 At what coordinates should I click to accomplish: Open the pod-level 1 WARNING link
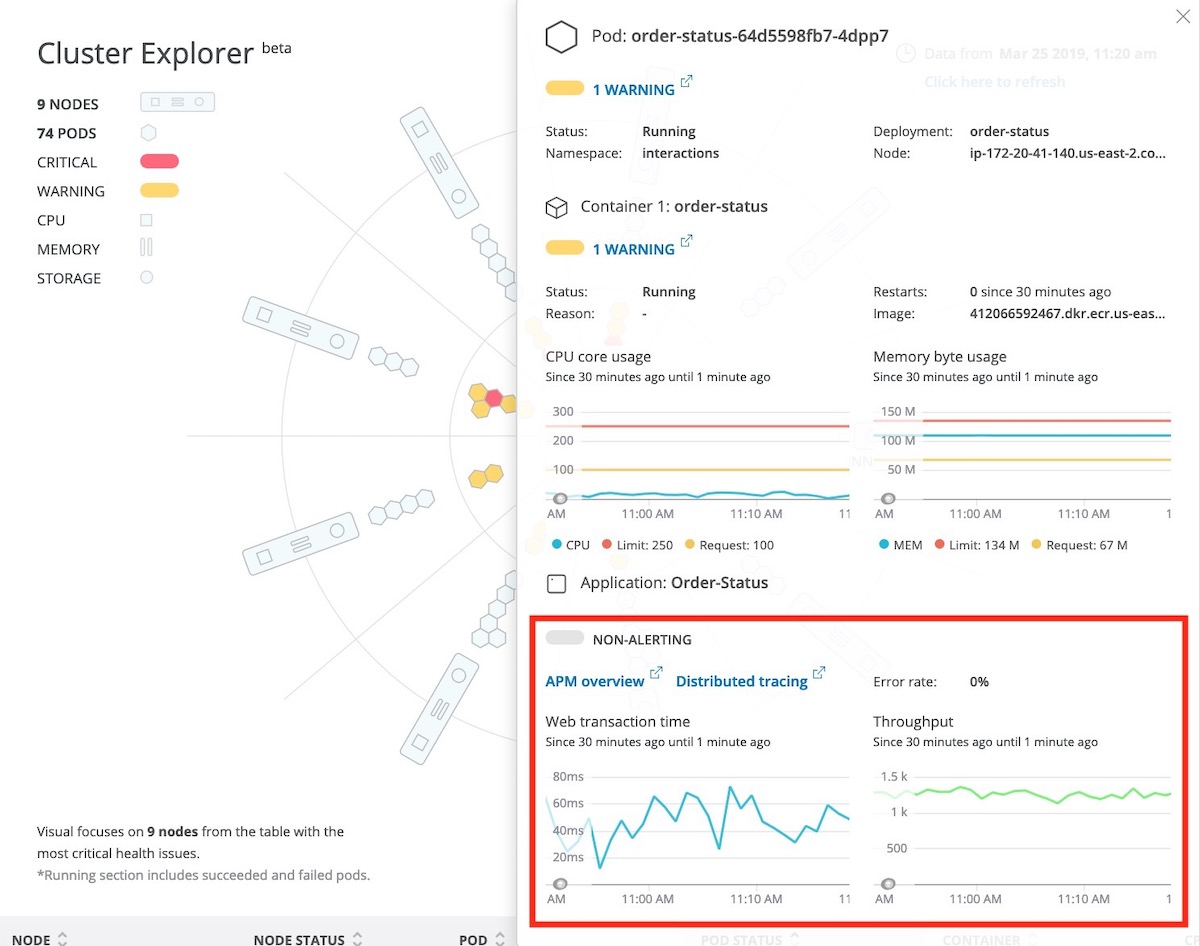point(633,90)
